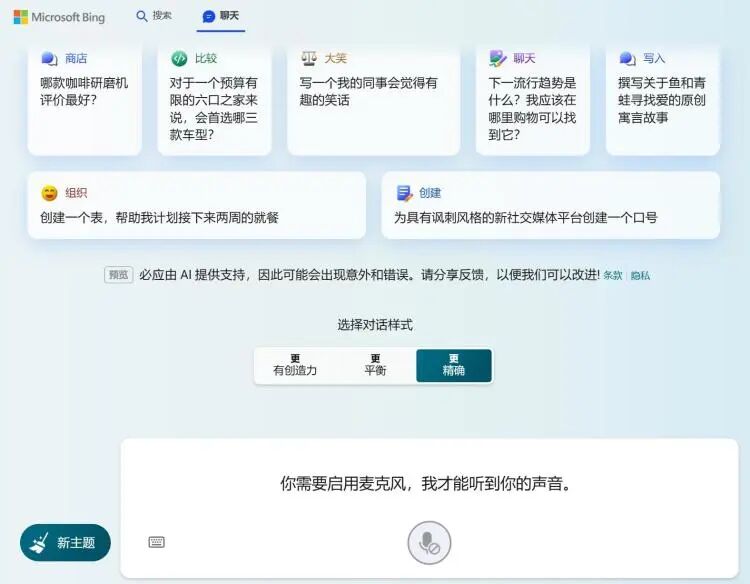The image size is (750, 584).
Task: Select 更平衡 conversation style
Action: [375, 365]
